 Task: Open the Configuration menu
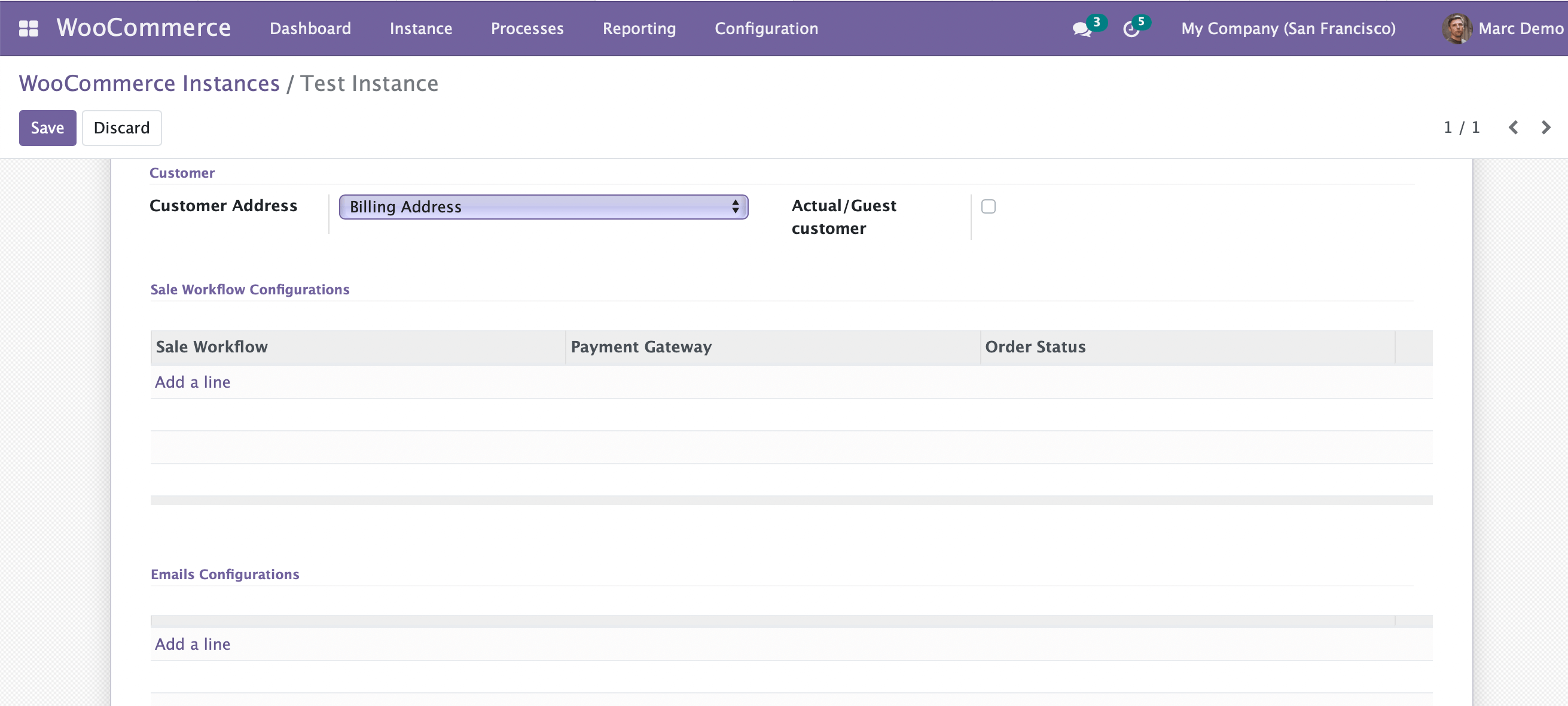coord(765,29)
